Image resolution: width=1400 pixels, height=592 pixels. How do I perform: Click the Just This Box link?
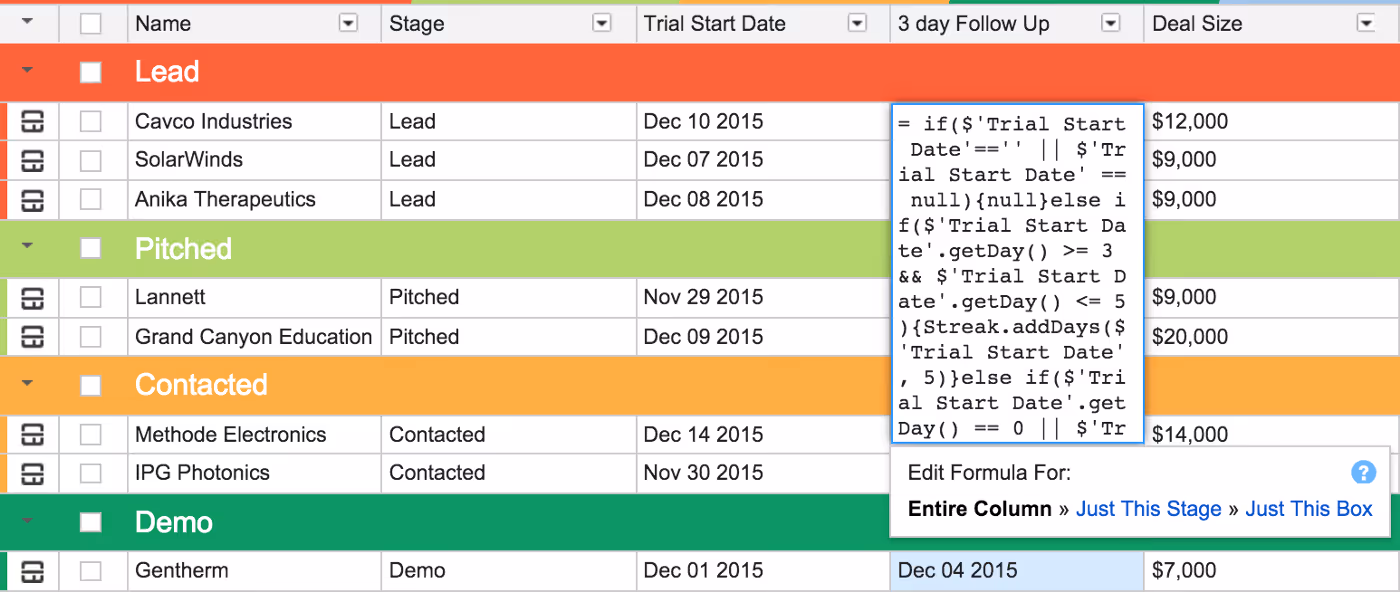point(1309,509)
